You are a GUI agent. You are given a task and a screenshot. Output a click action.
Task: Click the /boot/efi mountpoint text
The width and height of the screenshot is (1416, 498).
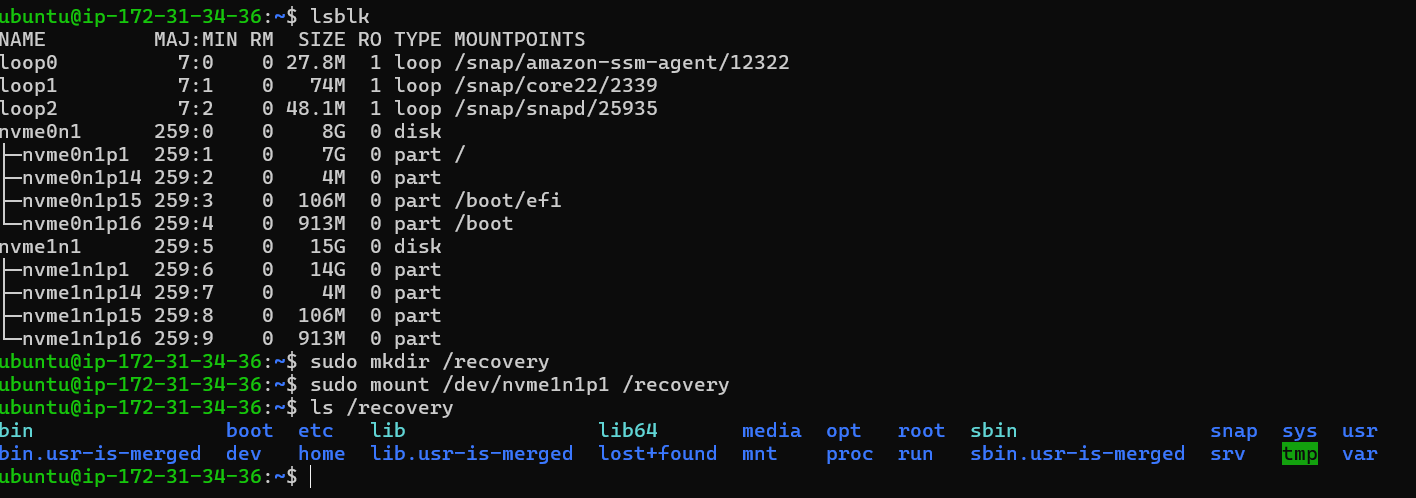[x=507, y=200]
